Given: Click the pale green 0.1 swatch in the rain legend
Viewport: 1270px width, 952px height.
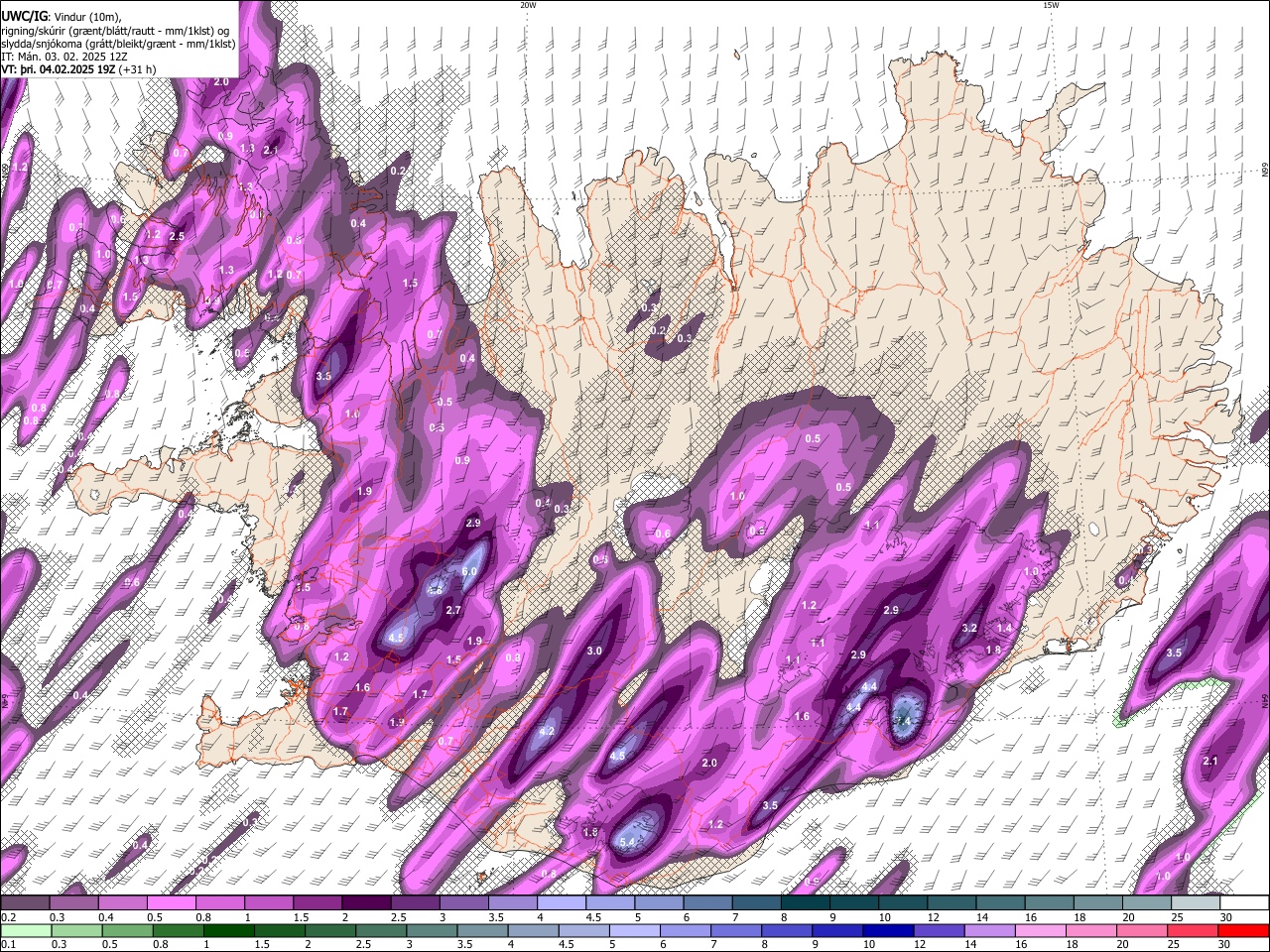Looking at the screenshot, I should click(x=26, y=930).
